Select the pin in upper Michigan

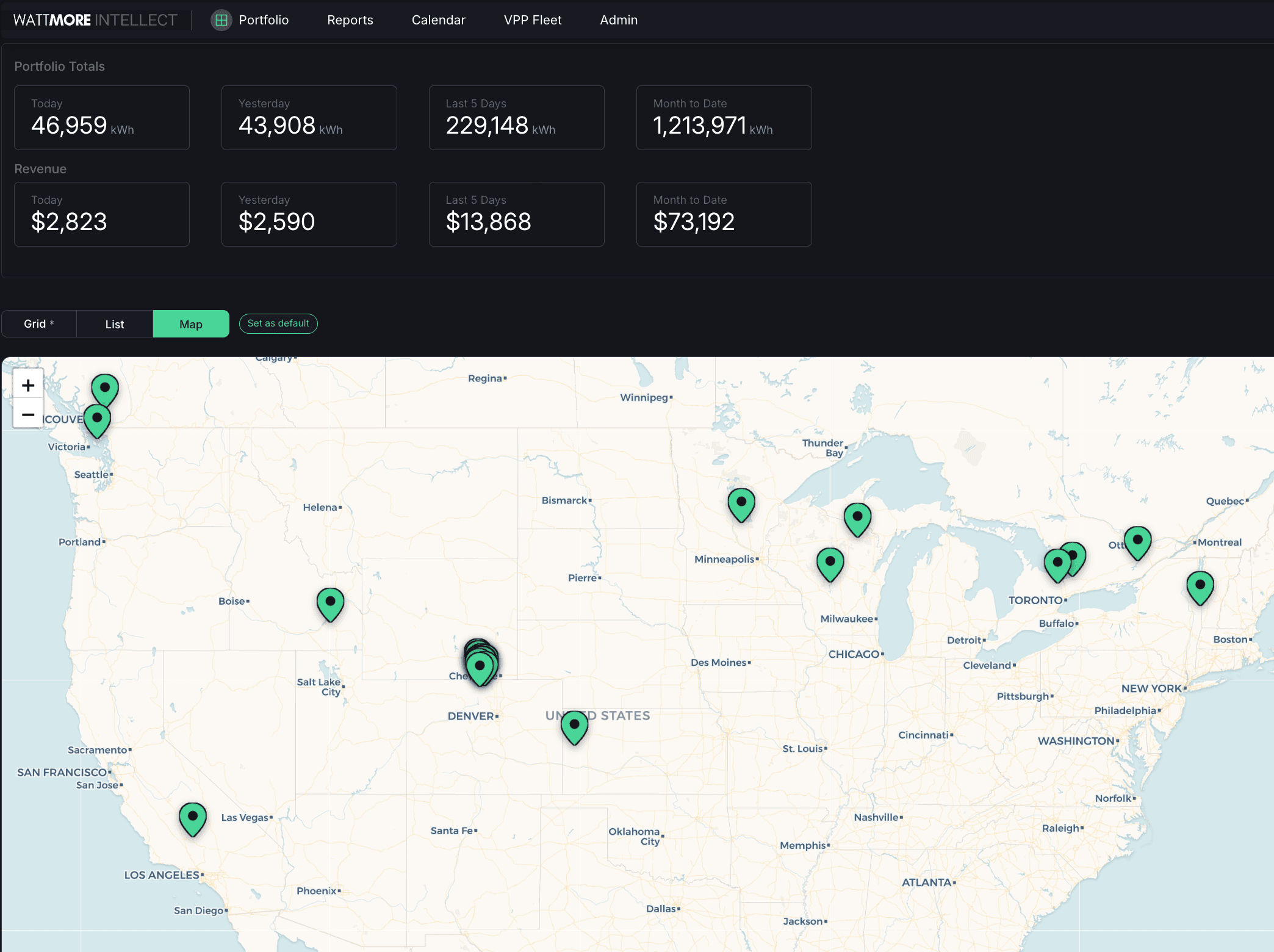(x=857, y=520)
